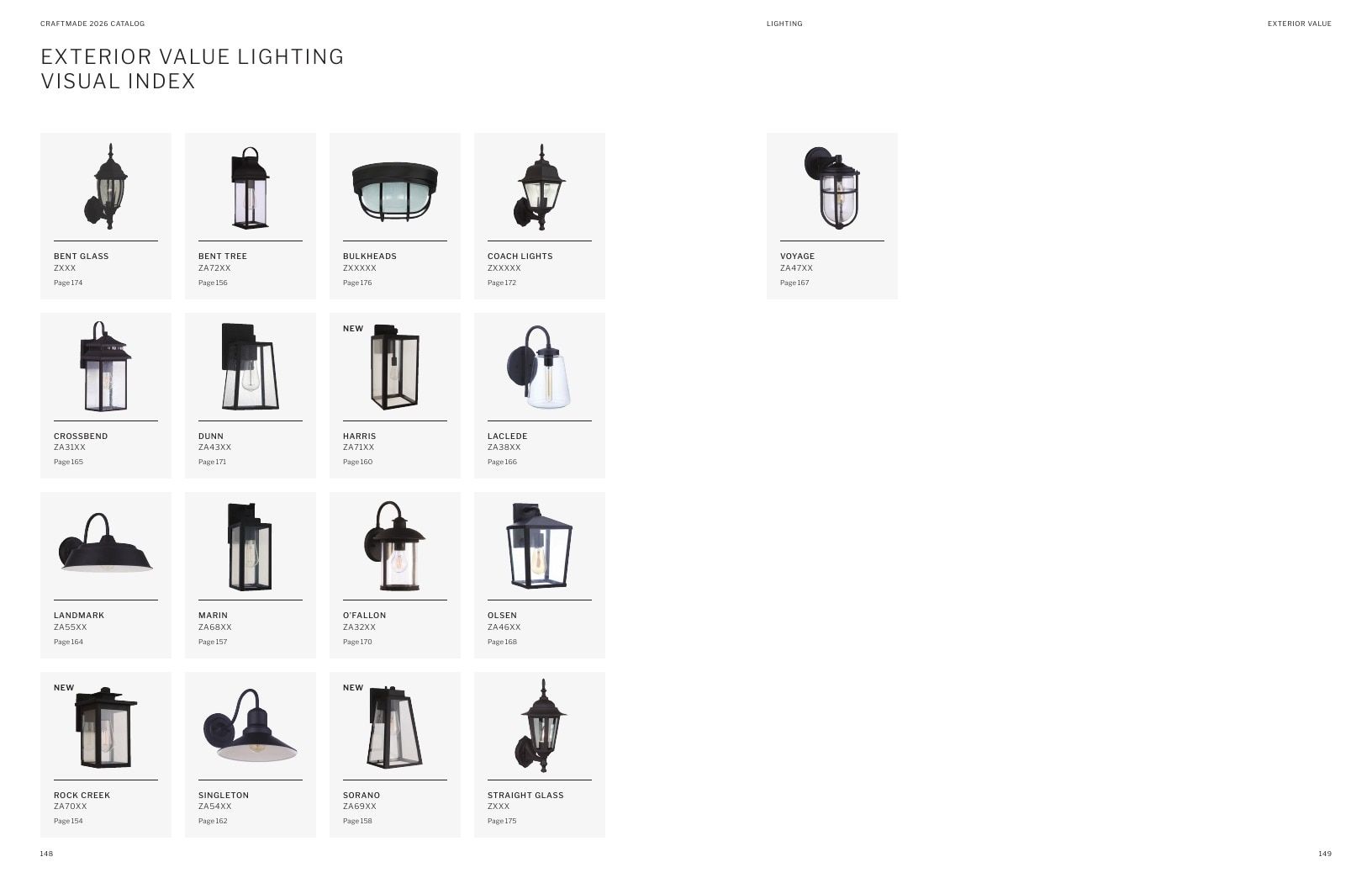This screenshot has height=878, width=1372.
Task: Click the "CRAFTMADE 2026 CATALOG" header text
Action: [x=92, y=24]
